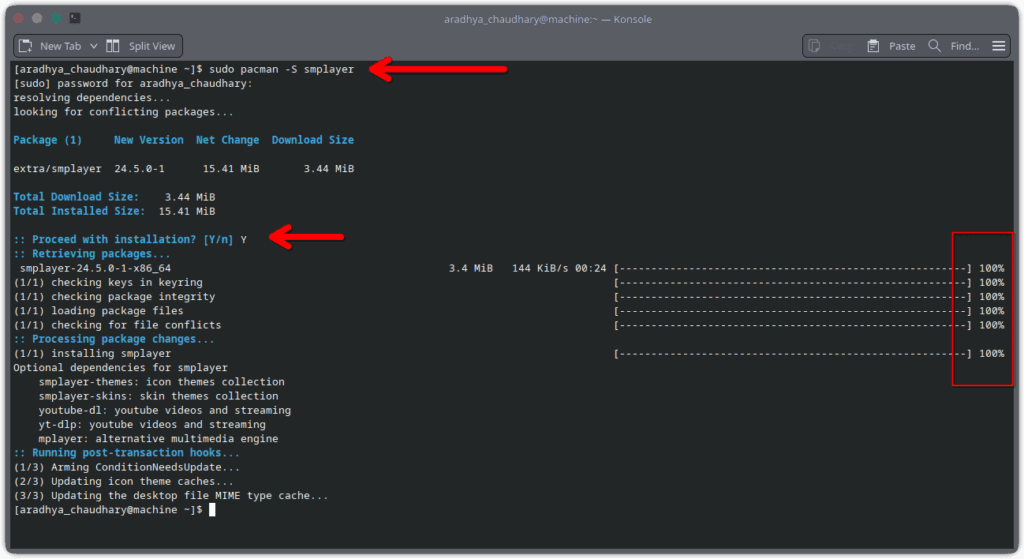Screen dimensions: 1024x559
Task: Click 'yt-dlp: youtube videos and streaming' line
Action: [152, 425]
